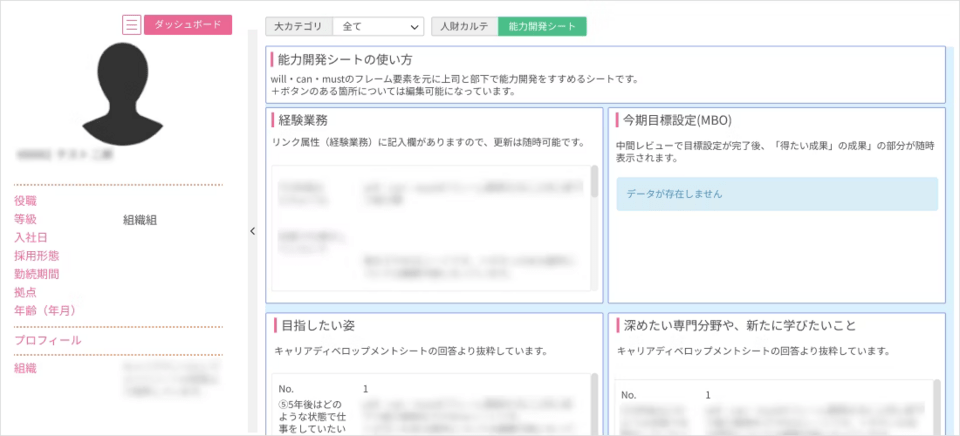Select the 等級 field in sidebar

25,219
